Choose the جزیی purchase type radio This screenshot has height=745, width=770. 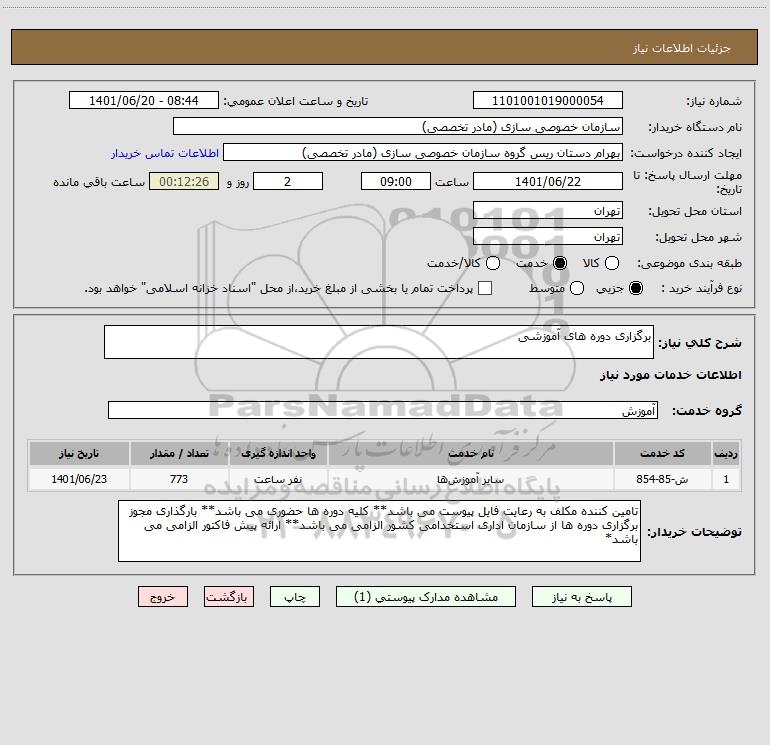tap(635, 288)
